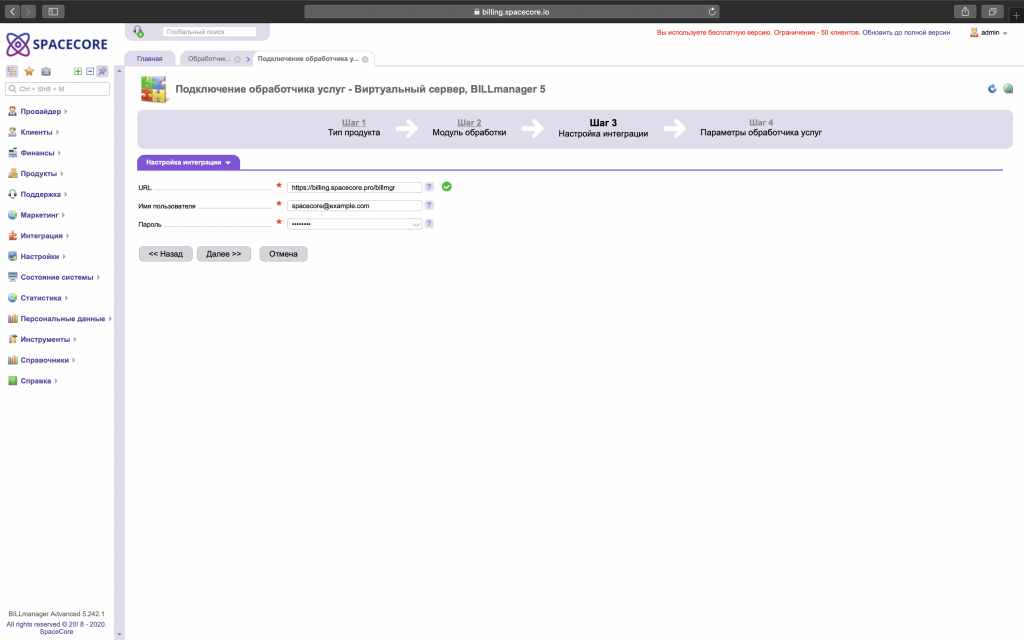Screen dimensions: 1024x640
Task: Expand the Маркетинг menu section
Action: tap(37, 215)
